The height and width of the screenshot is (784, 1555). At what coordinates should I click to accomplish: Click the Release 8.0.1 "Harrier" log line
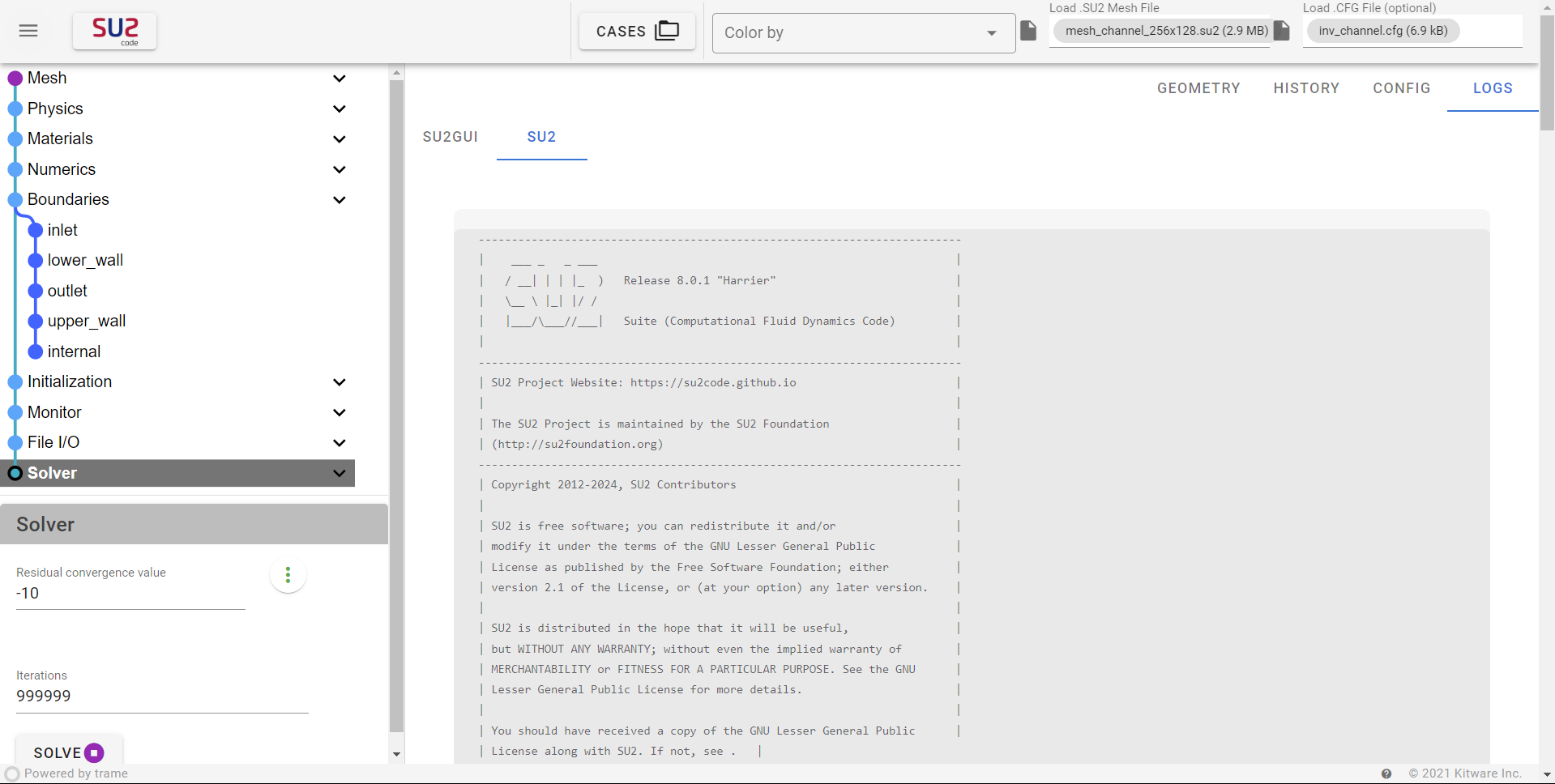(699, 281)
